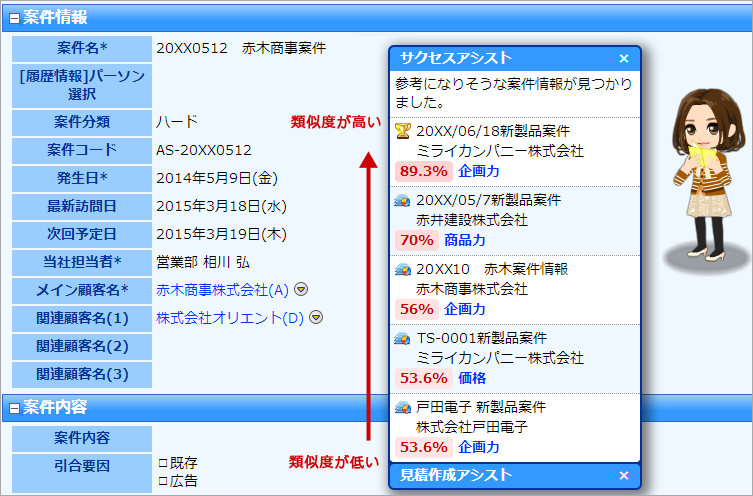Click handshake icon beside TS-0001新製品案件

coord(403,338)
